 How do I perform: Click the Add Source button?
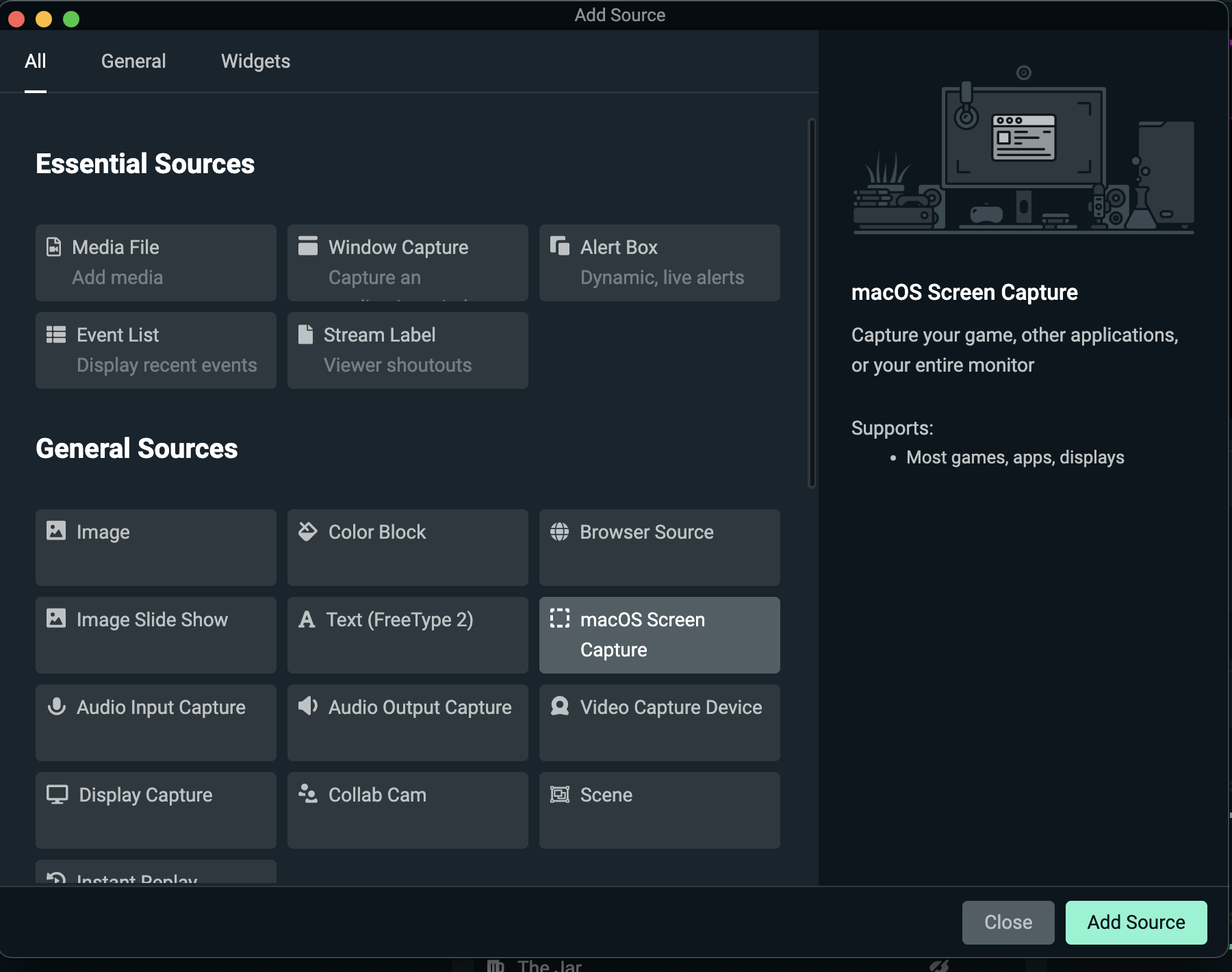click(1135, 922)
